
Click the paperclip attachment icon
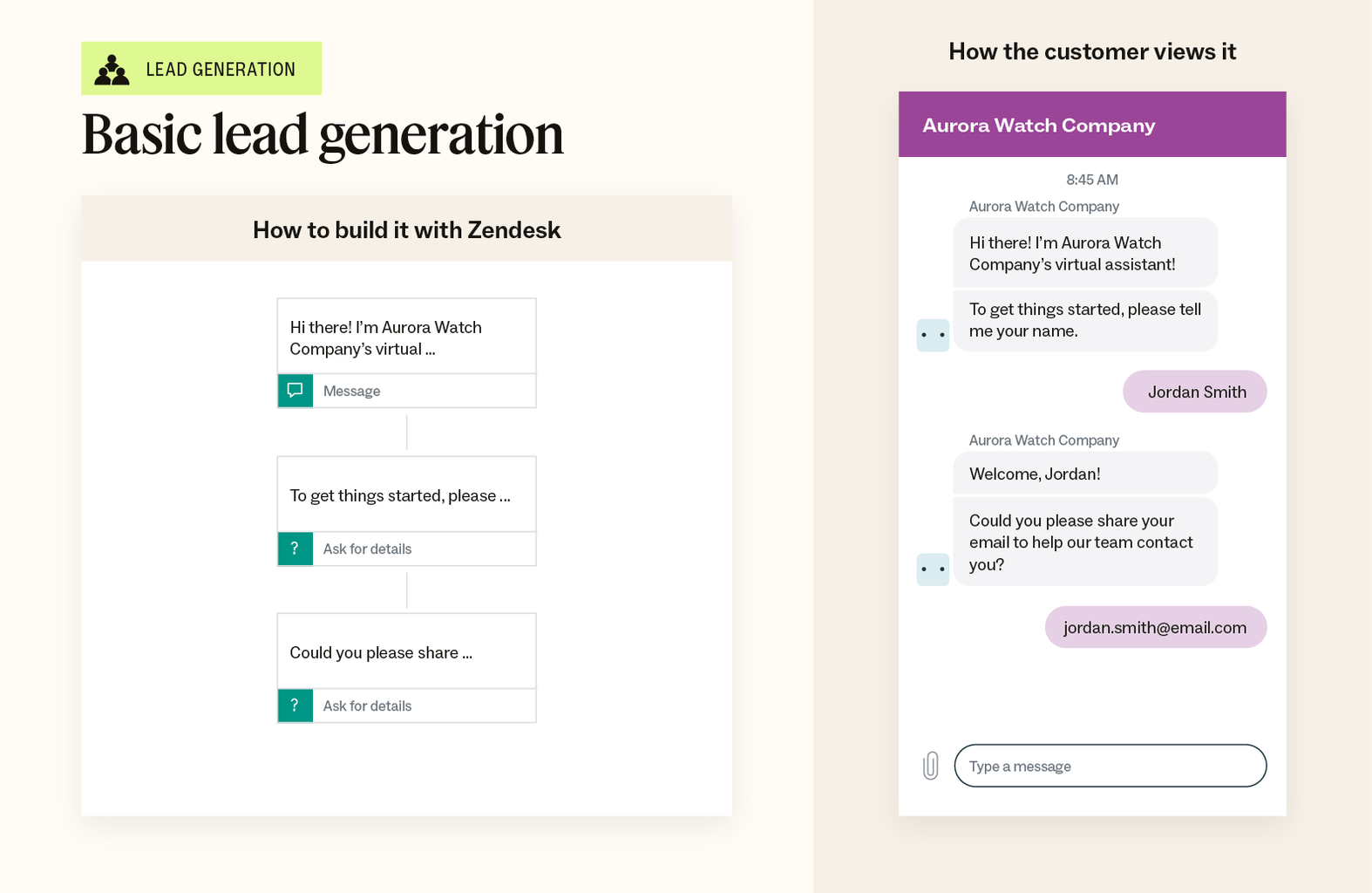pos(930,766)
